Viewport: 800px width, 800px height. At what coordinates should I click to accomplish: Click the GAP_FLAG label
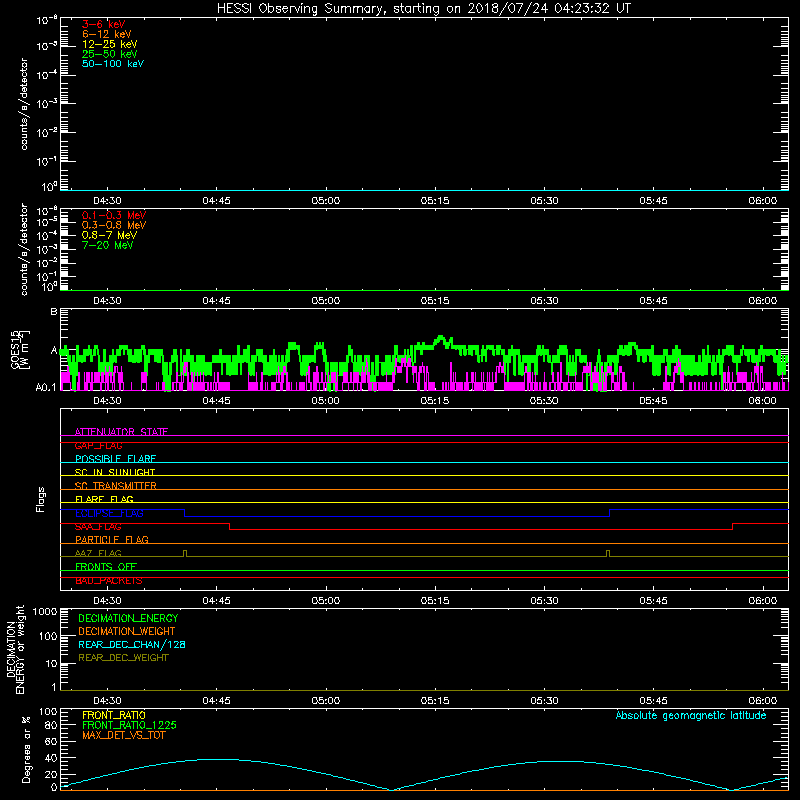pos(98,445)
